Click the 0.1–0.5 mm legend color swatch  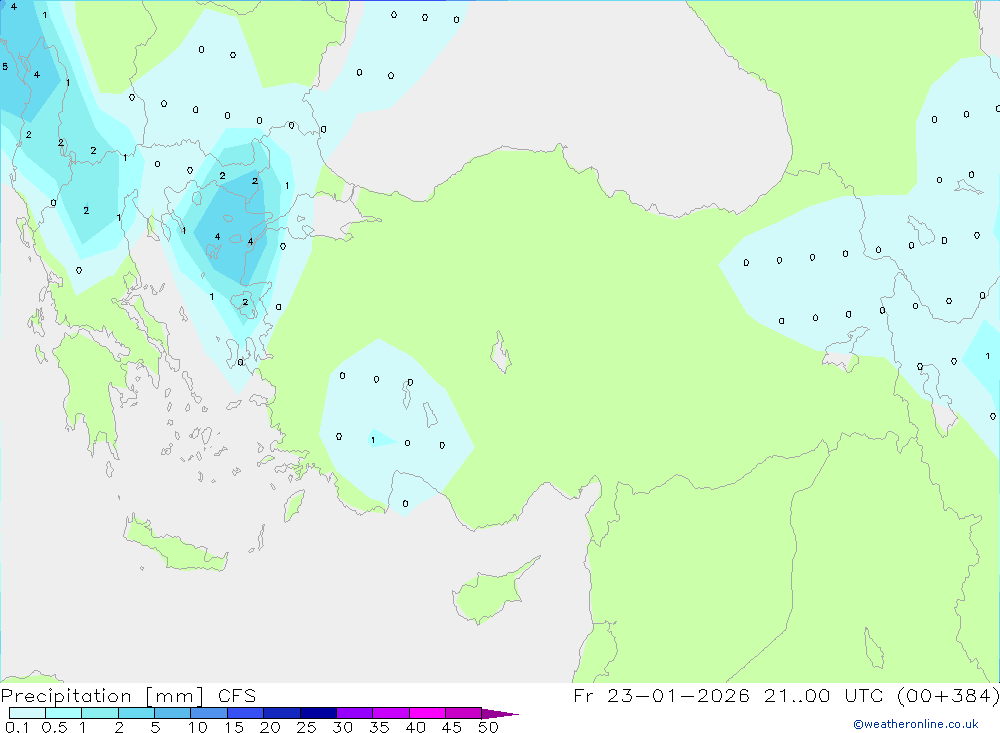coord(27,713)
